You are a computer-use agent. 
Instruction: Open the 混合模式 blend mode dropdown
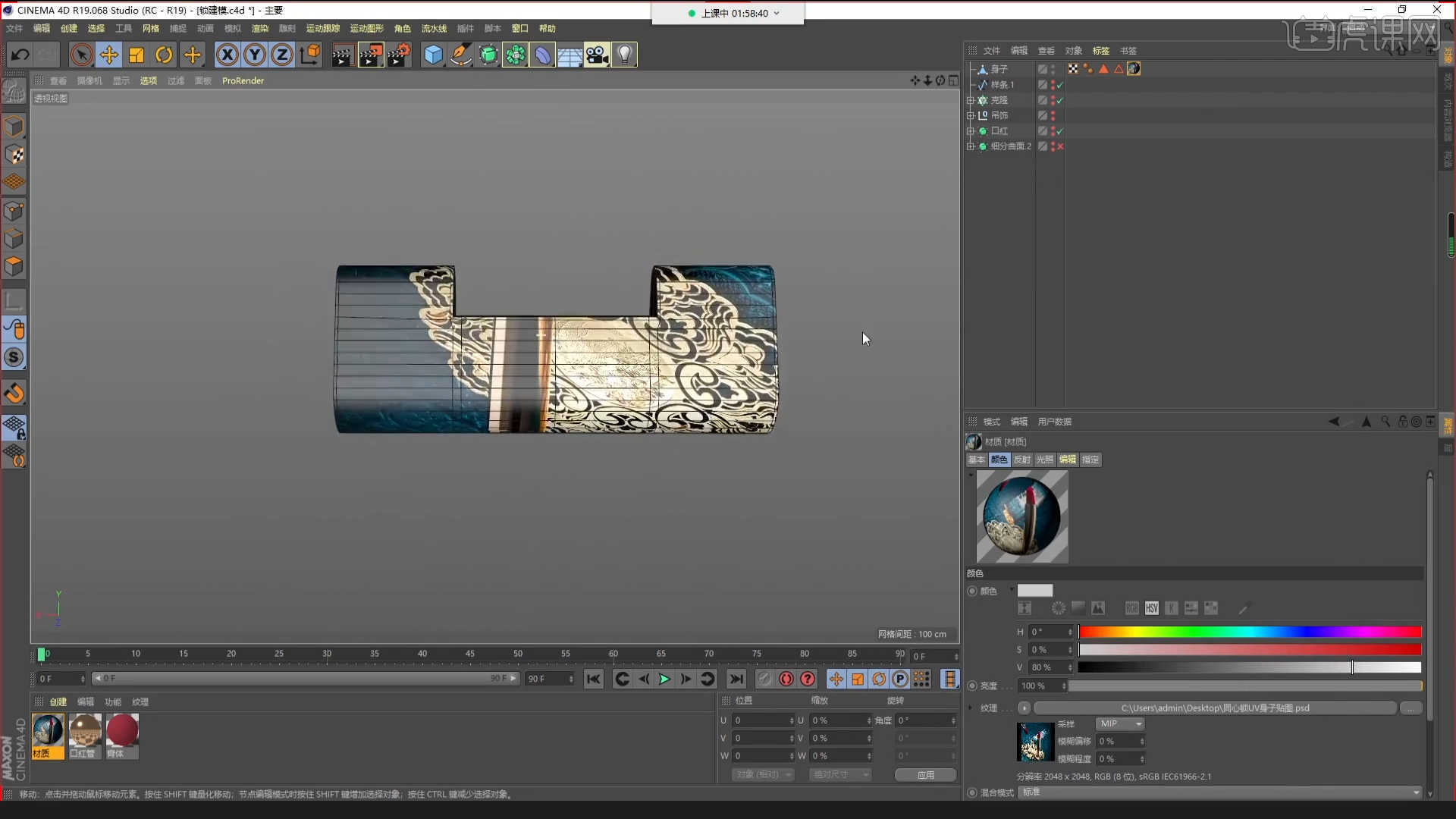pyautogui.click(x=1220, y=792)
